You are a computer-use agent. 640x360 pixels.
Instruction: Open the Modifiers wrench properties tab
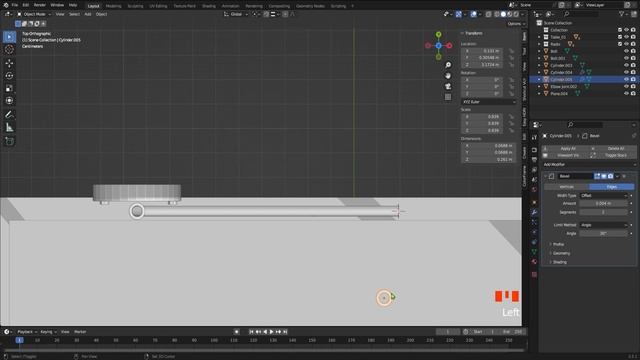click(534, 212)
